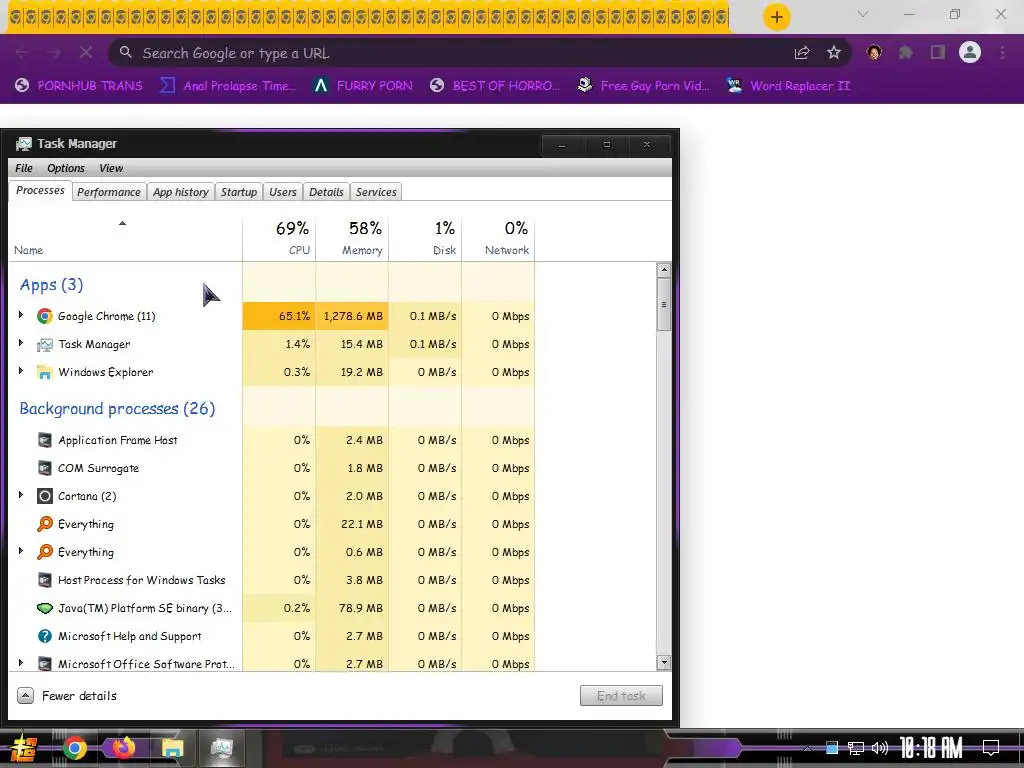Share this page icon in address bar

coord(802,53)
